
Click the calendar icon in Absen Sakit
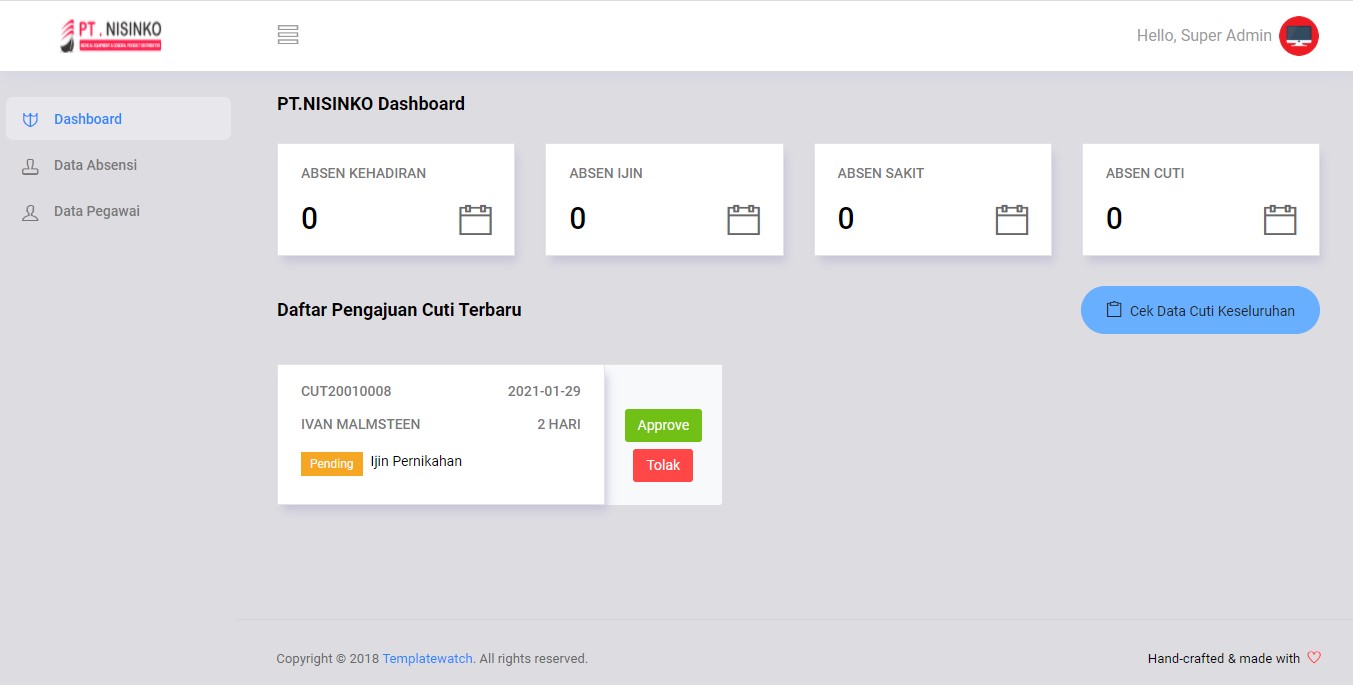pos(1011,219)
